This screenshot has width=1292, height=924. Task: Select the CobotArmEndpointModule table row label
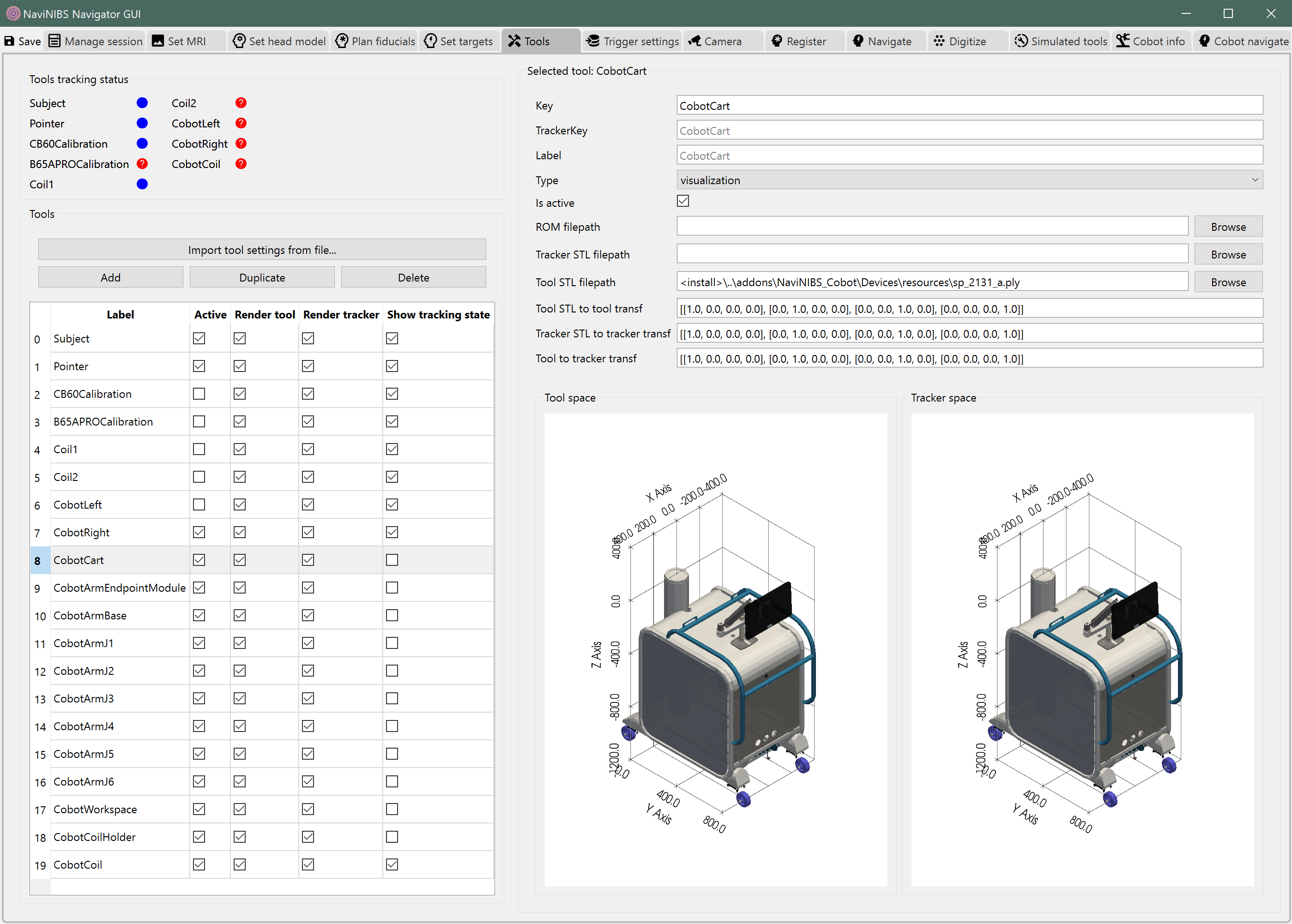(x=120, y=588)
